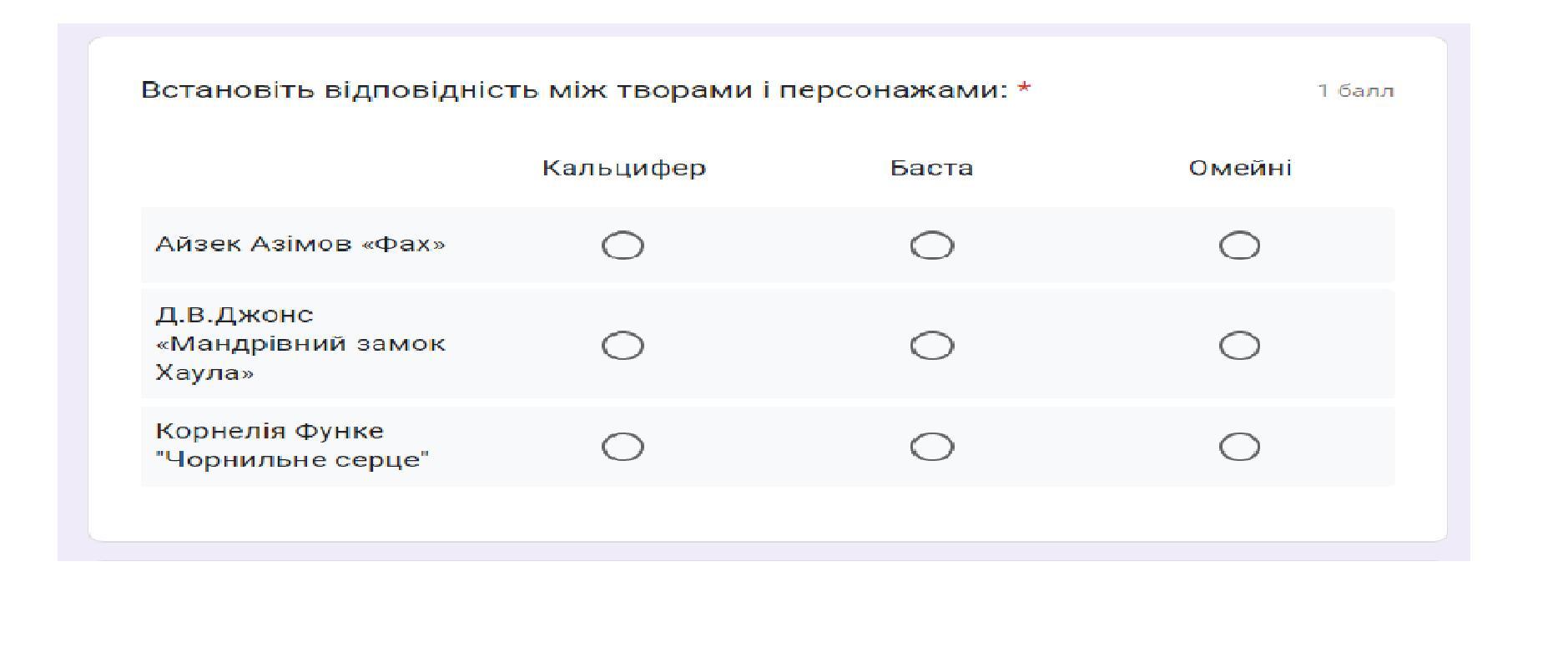Click blank card area below Корнелія Функе row

pyautogui.click(x=768, y=514)
